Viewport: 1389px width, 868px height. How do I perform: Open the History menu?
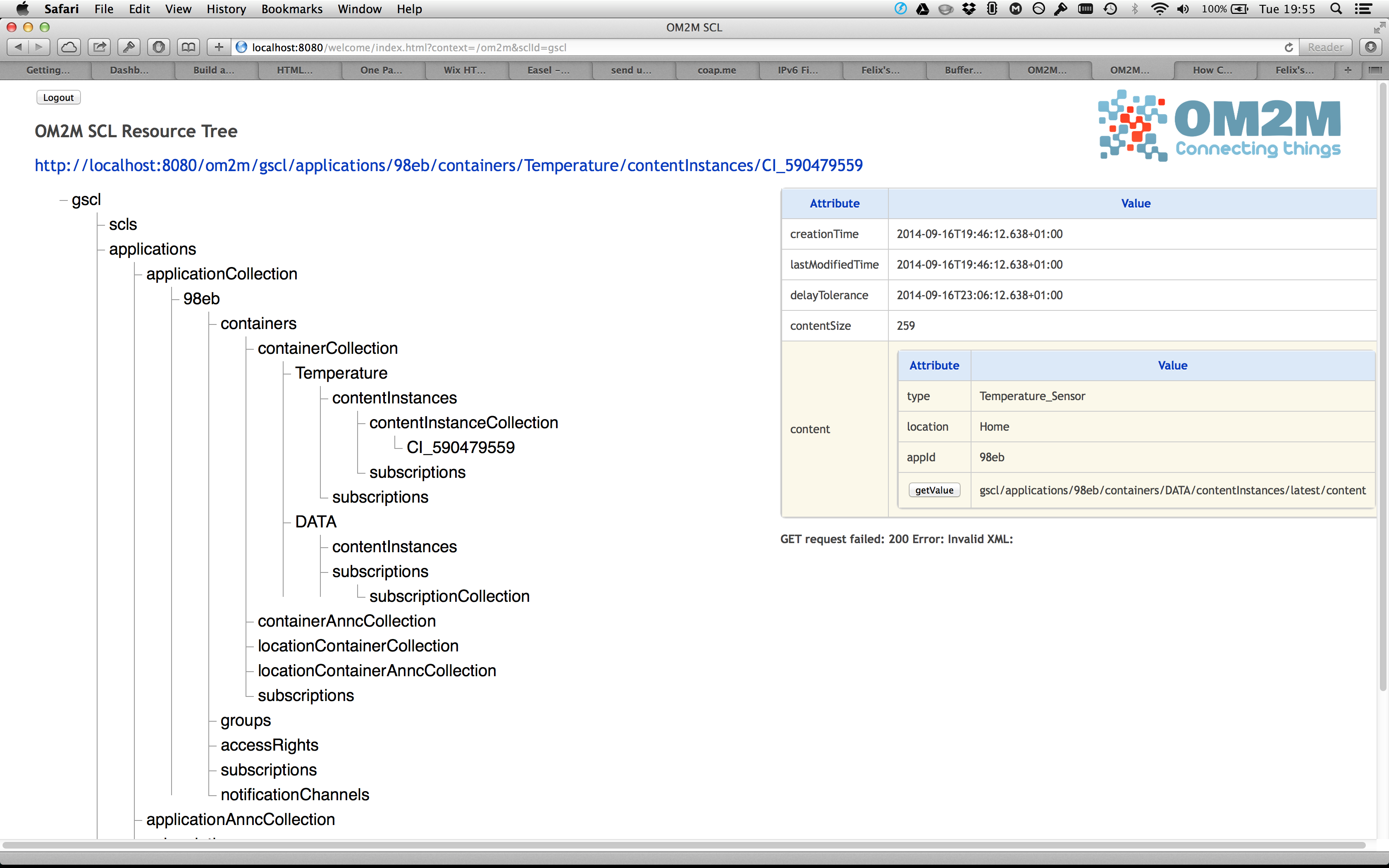click(226, 9)
